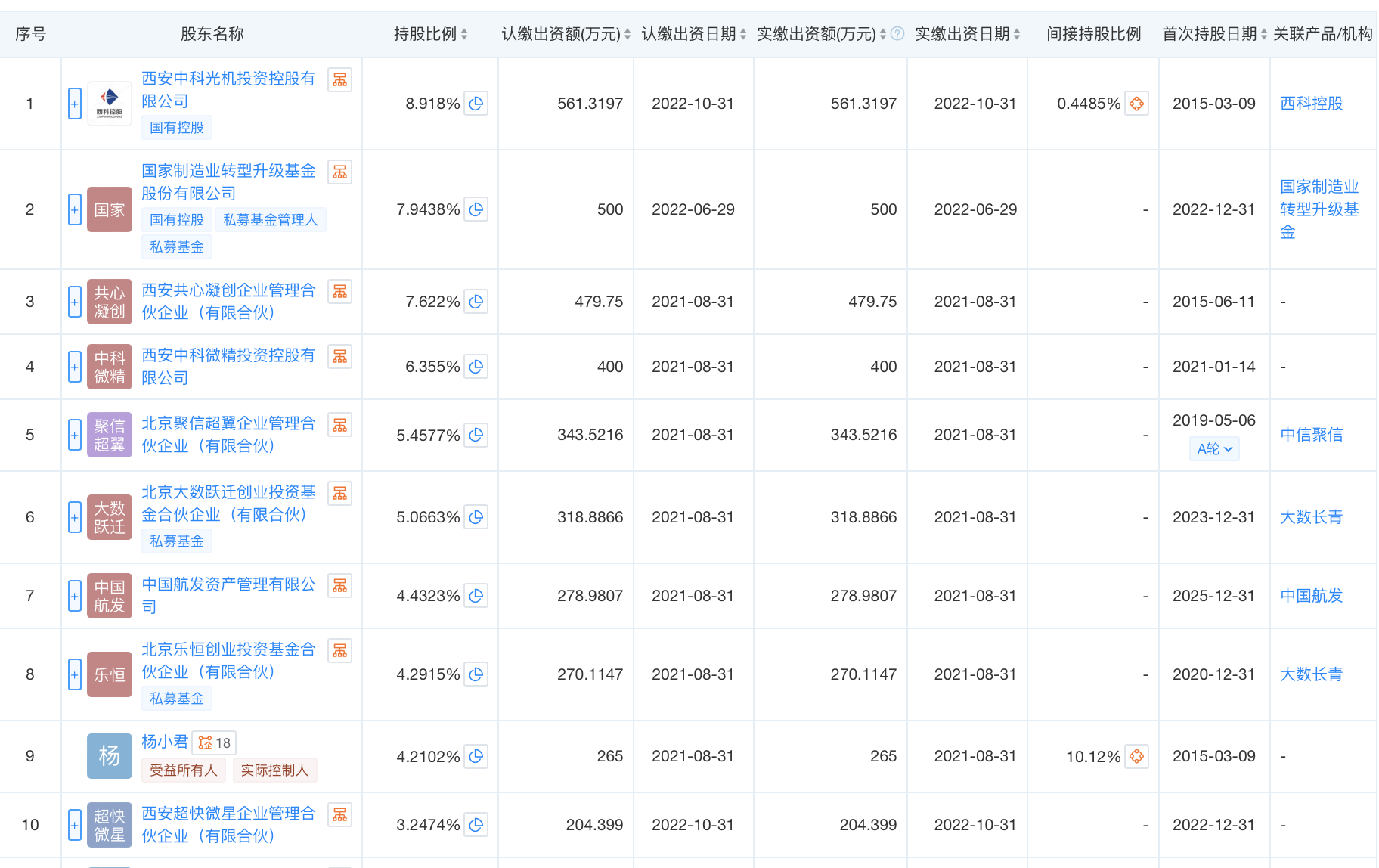Open 大数长青 link in 北京大数跃迁 row

(1312, 517)
